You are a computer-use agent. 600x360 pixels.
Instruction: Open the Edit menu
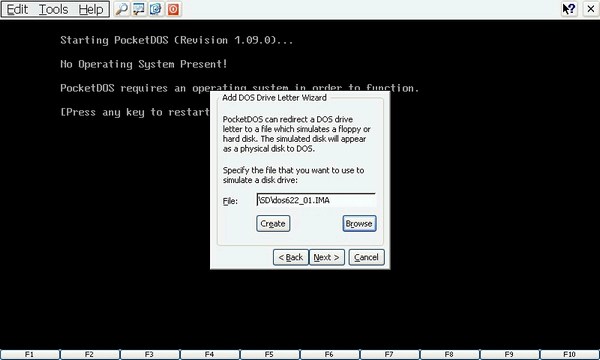tap(17, 9)
